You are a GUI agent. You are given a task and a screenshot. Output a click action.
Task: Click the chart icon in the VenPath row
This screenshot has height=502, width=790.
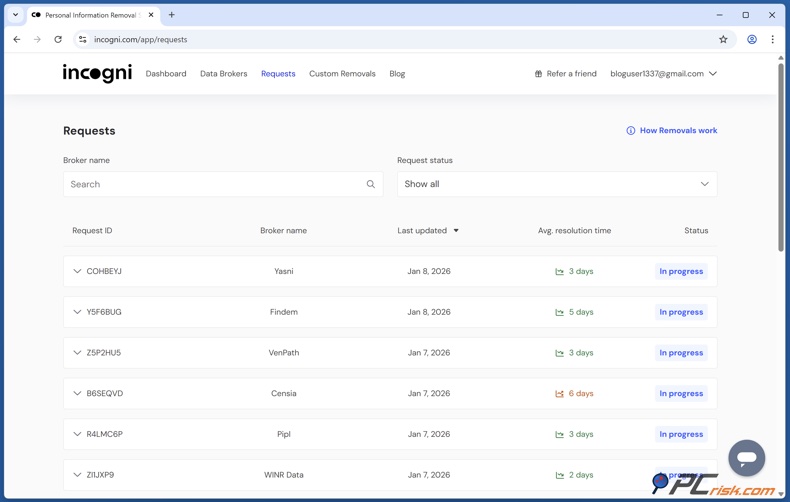(559, 353)
